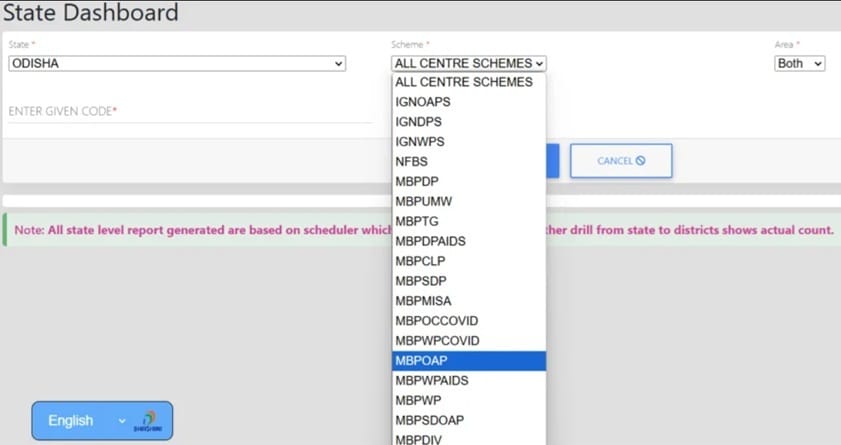Pick MBPWPCOVID in the scheme list
The image size is (841, 445).
pos(469,340)
